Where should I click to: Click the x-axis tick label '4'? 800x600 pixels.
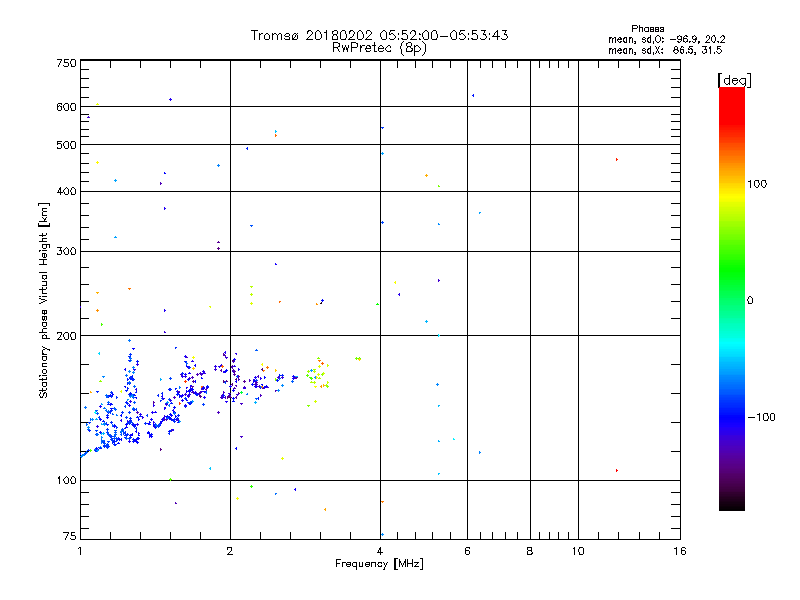pos(380,551)
